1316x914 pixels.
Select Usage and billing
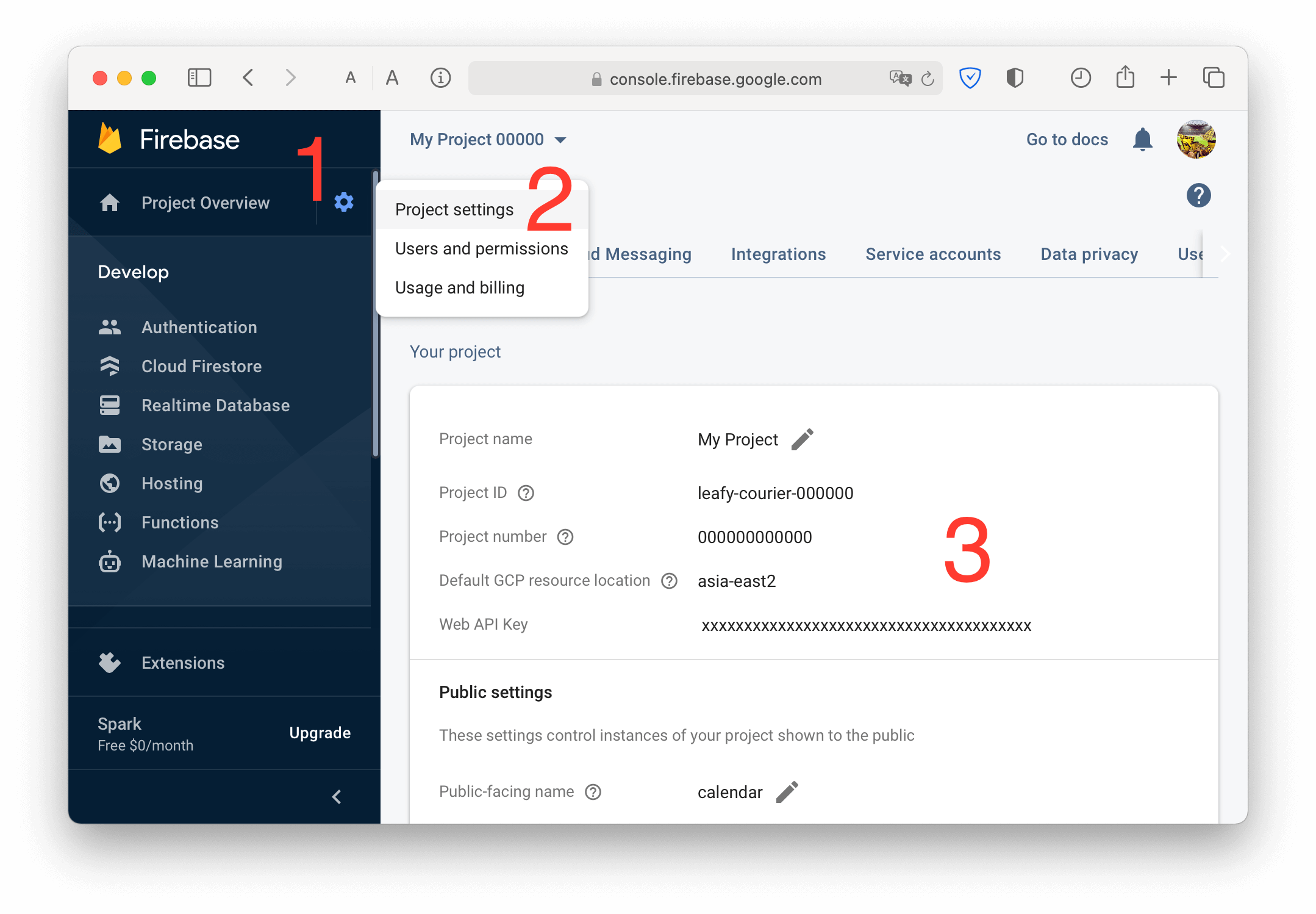point(460,287)
